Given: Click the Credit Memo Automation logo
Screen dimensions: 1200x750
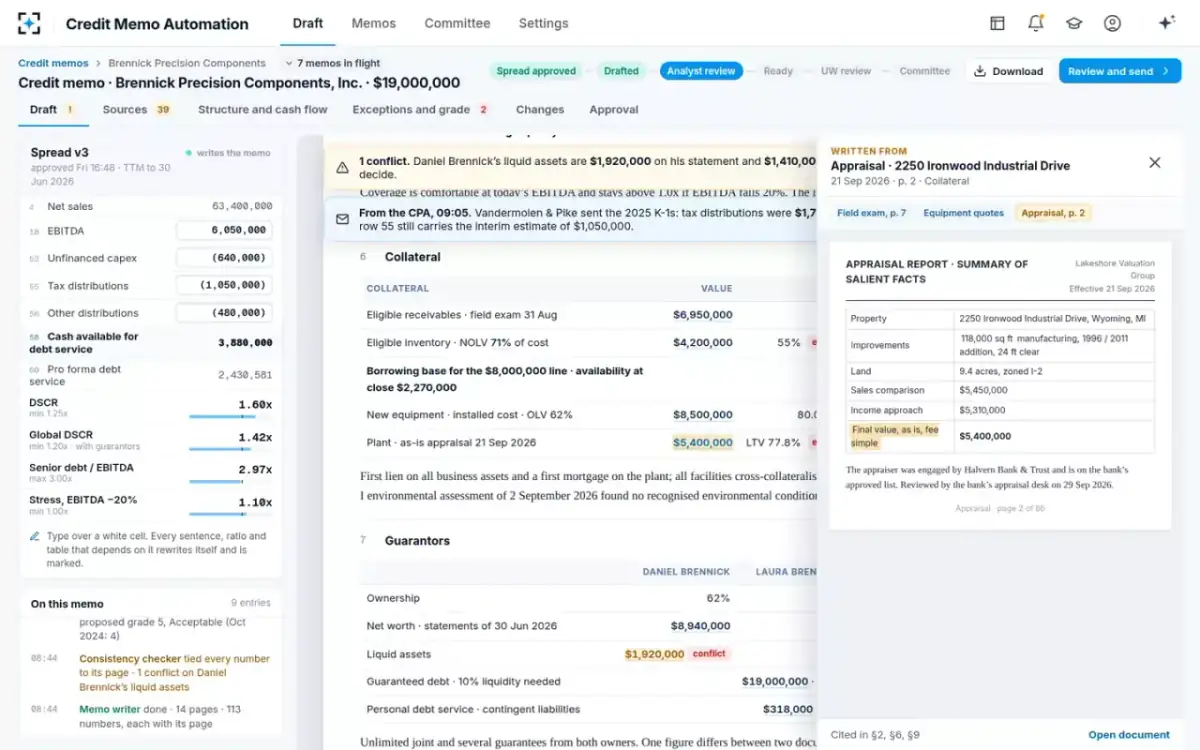Looking at the screenshot, I should click(x=30, y=23).
